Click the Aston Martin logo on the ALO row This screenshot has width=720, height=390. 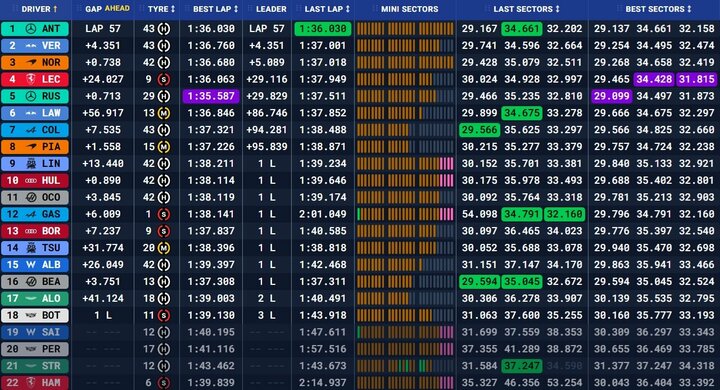pos(31,299)
